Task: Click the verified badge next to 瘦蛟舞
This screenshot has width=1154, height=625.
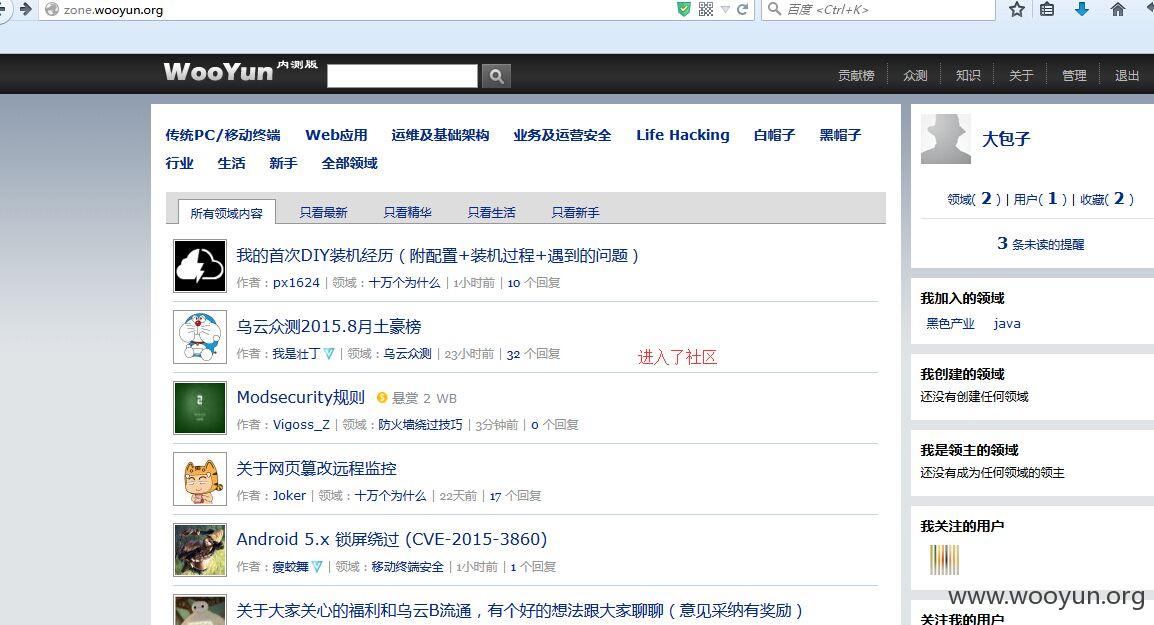Action: coord(316,566)
